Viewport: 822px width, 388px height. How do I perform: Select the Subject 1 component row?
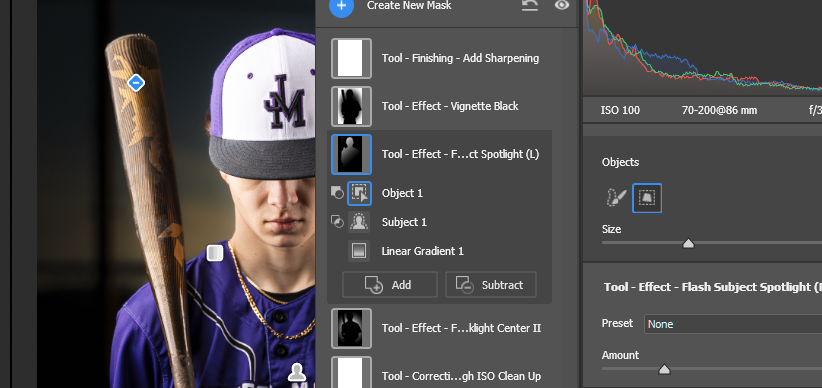click(x=439, y=222)
